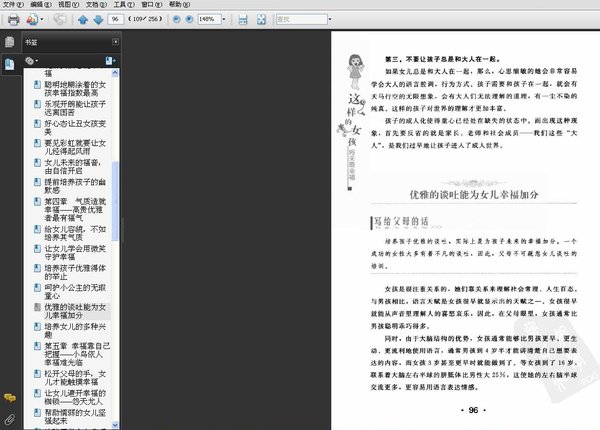Select bookmark 女儿未来的福音,由自信开启
This screenshot has width=600, height=430.
(73, 166)
